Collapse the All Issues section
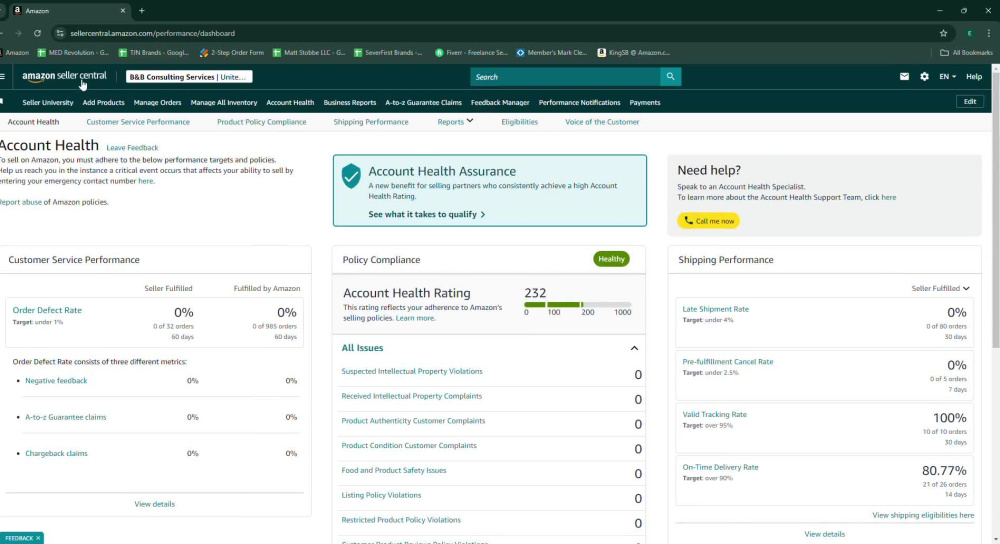 (x=634, y=348)
